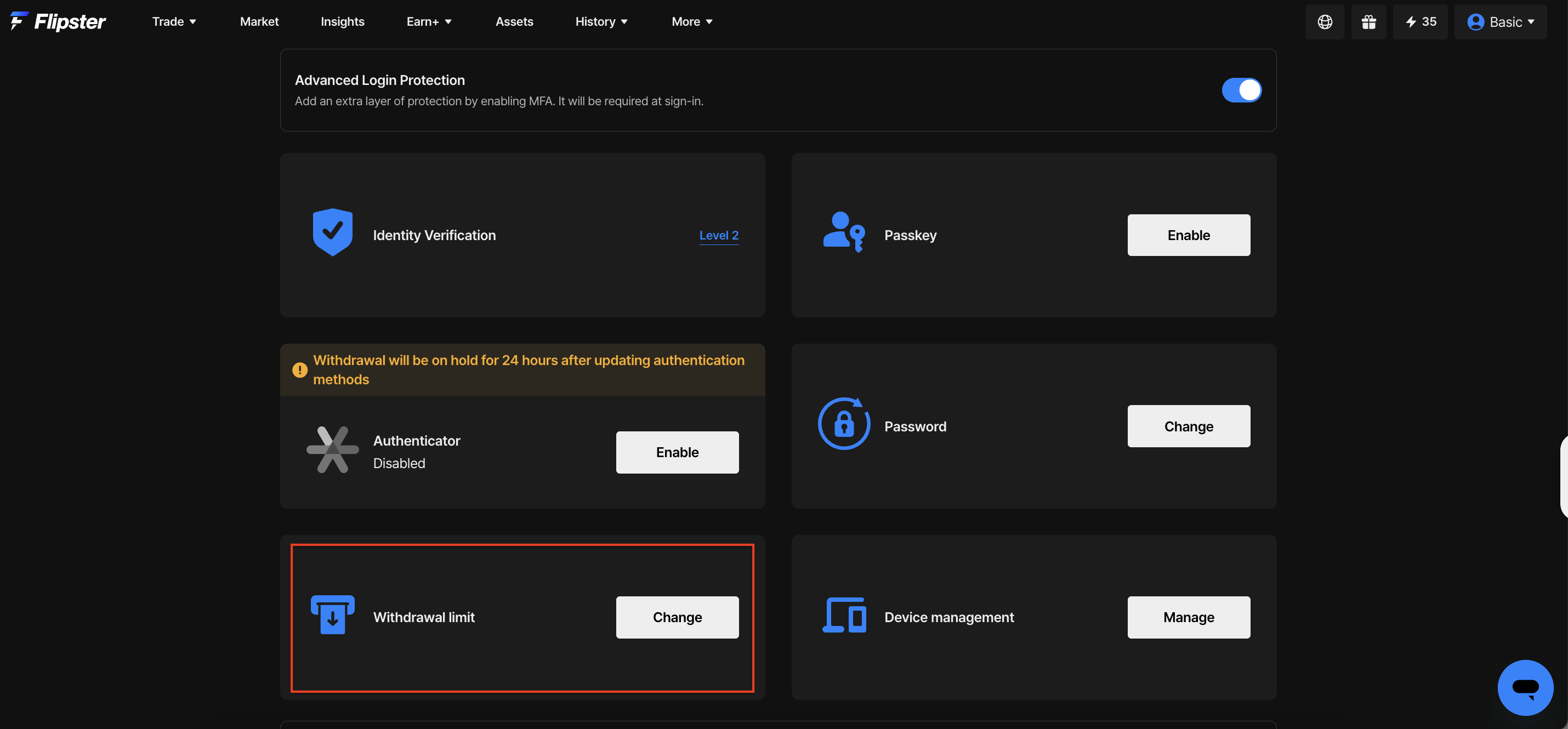
Task: Click the 'Withdrawal limit' label
Action: [x=424, y=617]
